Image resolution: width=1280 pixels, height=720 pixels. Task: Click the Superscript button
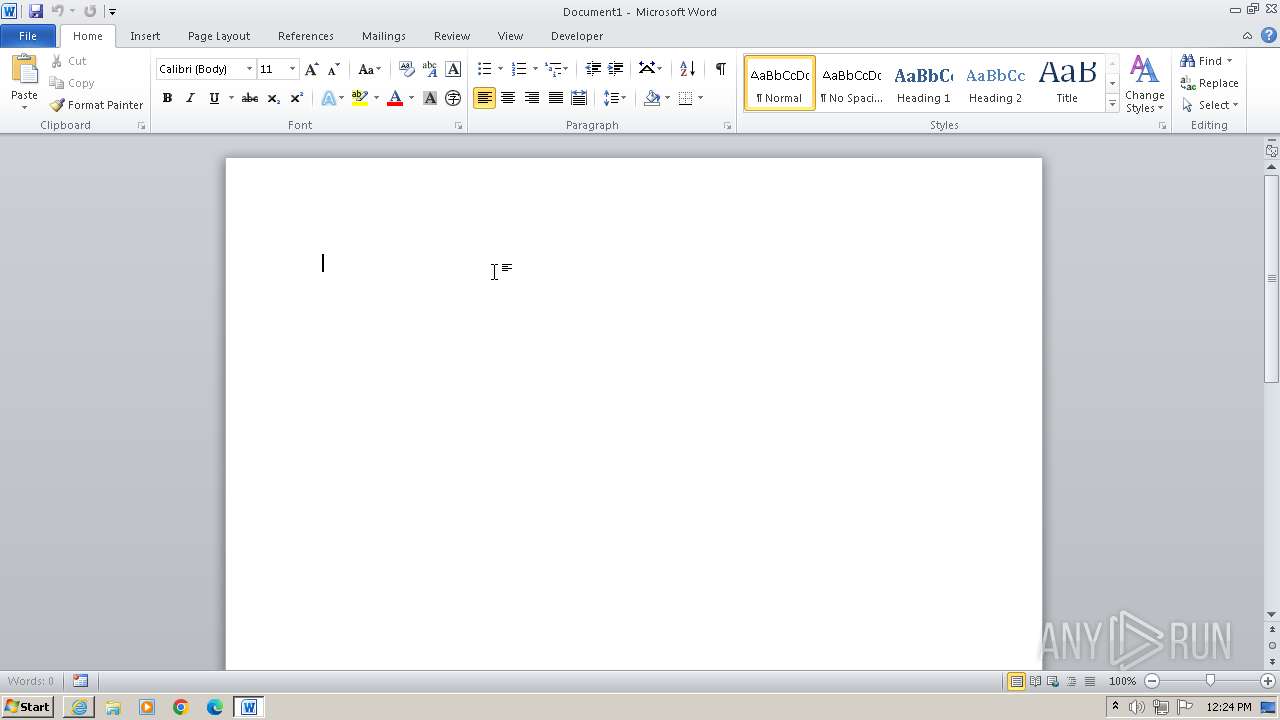pos(297,98)
